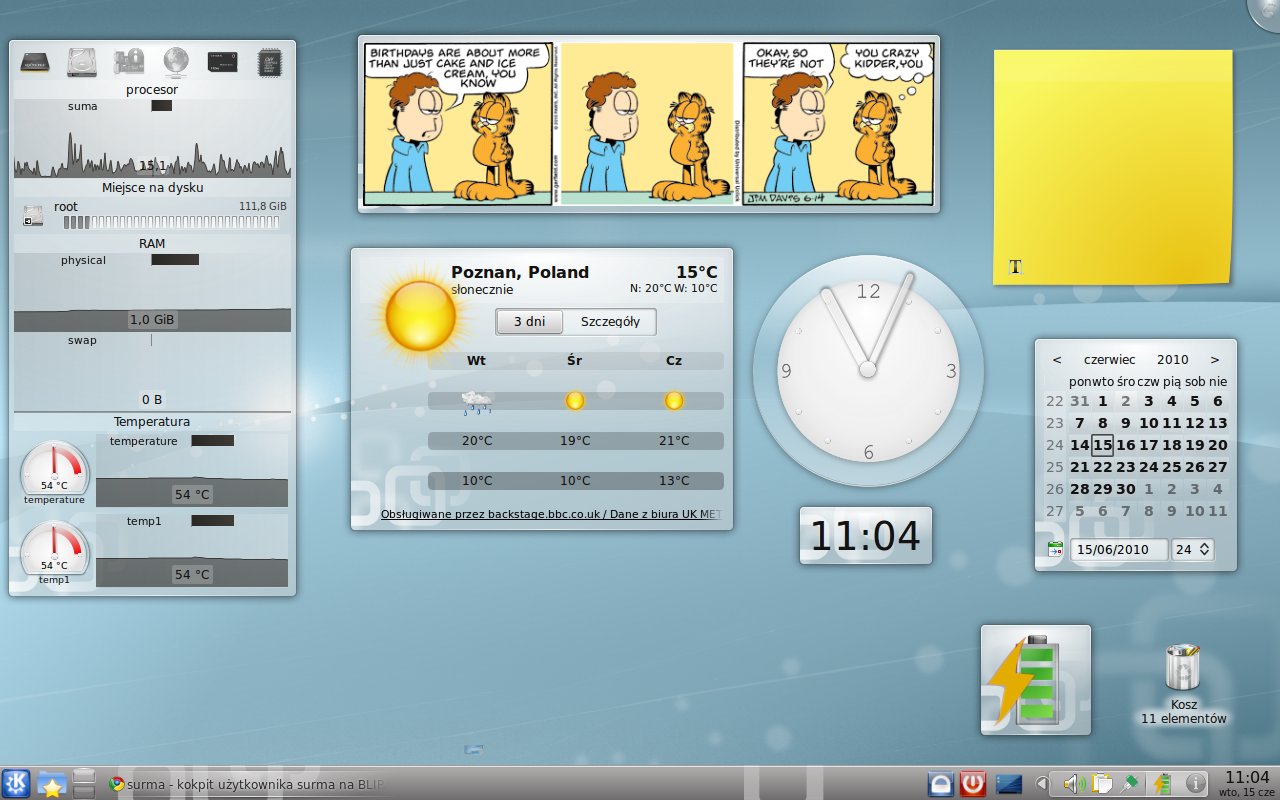
Task: Click the yellow sticky note
Action: coord(1112,166)
